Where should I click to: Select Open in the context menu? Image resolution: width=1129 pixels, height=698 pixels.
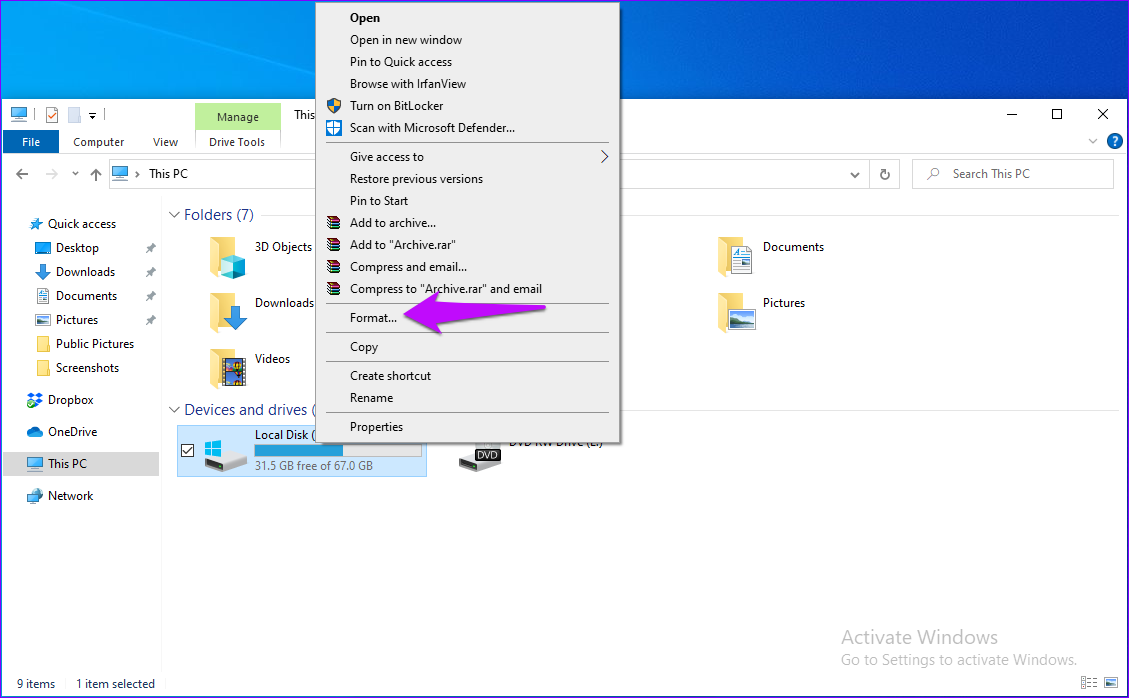pyautogui.click(x=364, y=18)
